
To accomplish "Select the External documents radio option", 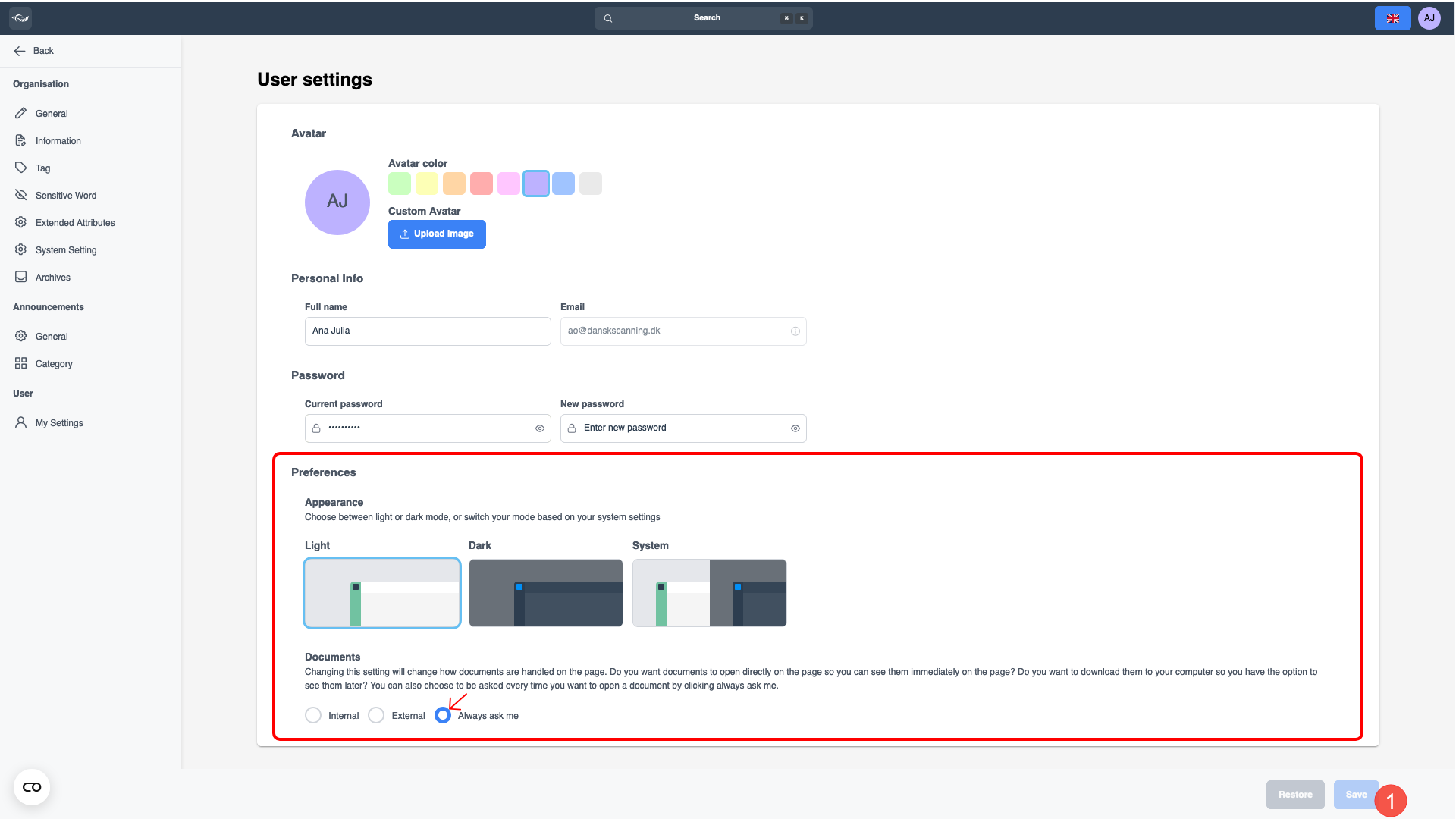I will pyautogui.click(x=376, y=715).
